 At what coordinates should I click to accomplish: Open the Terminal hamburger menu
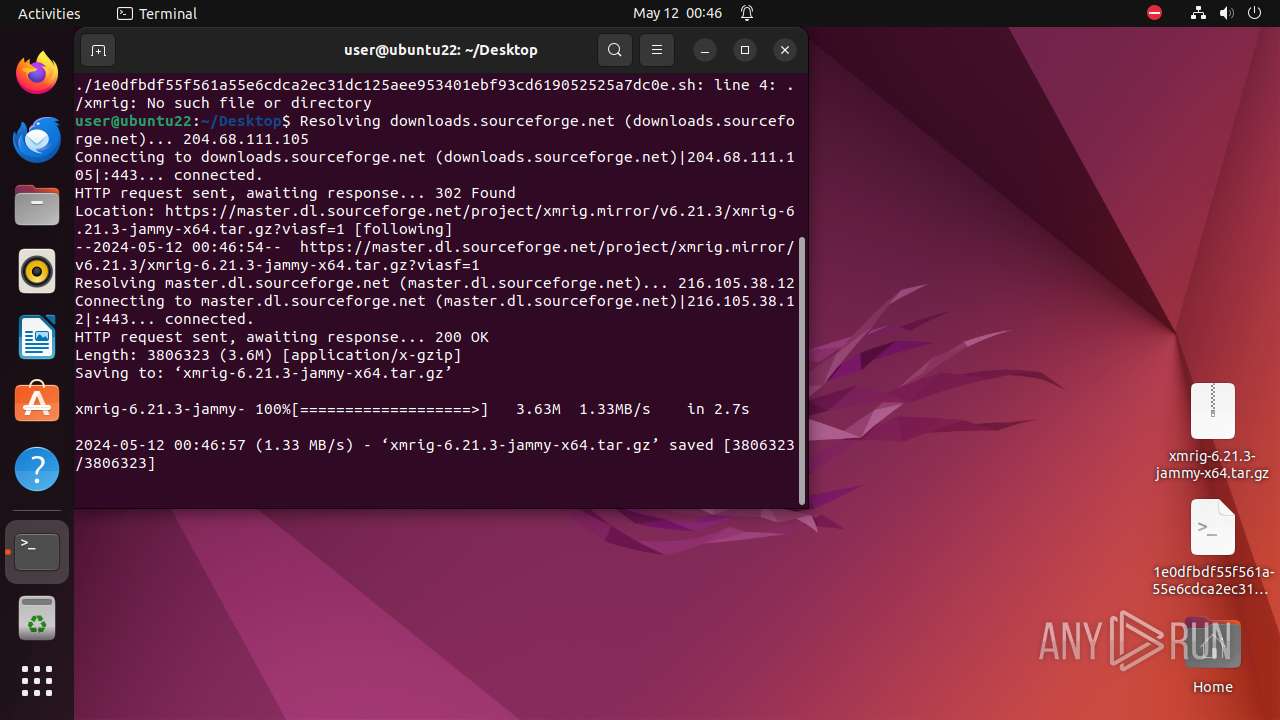(x=656, y=50)
